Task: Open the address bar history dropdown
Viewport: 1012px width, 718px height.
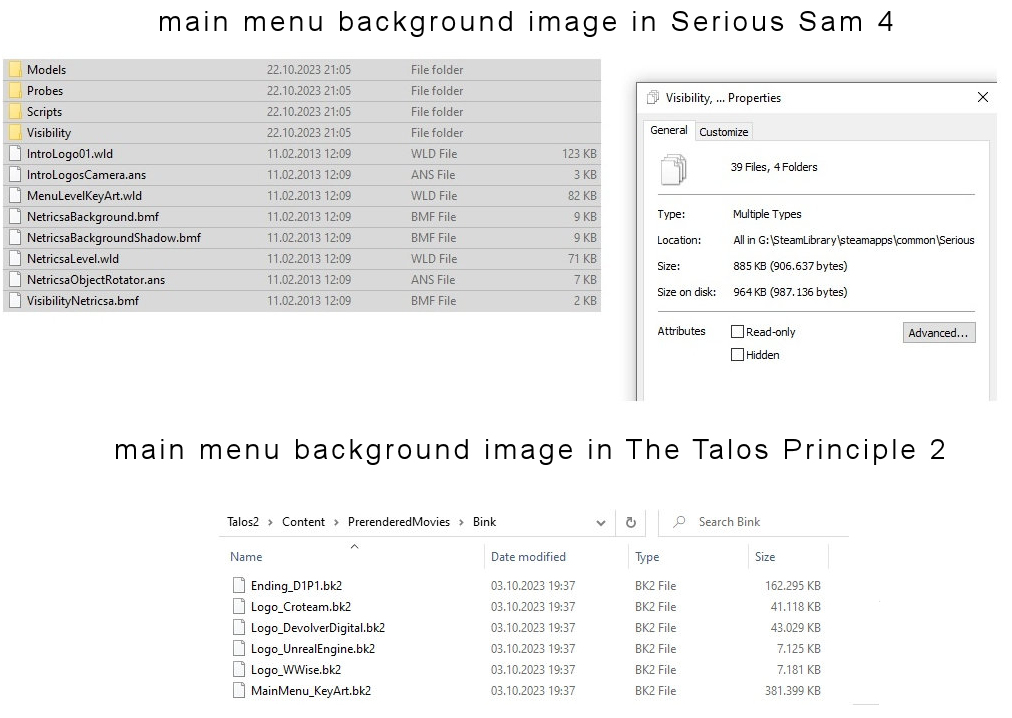Action: coord(601,523)
